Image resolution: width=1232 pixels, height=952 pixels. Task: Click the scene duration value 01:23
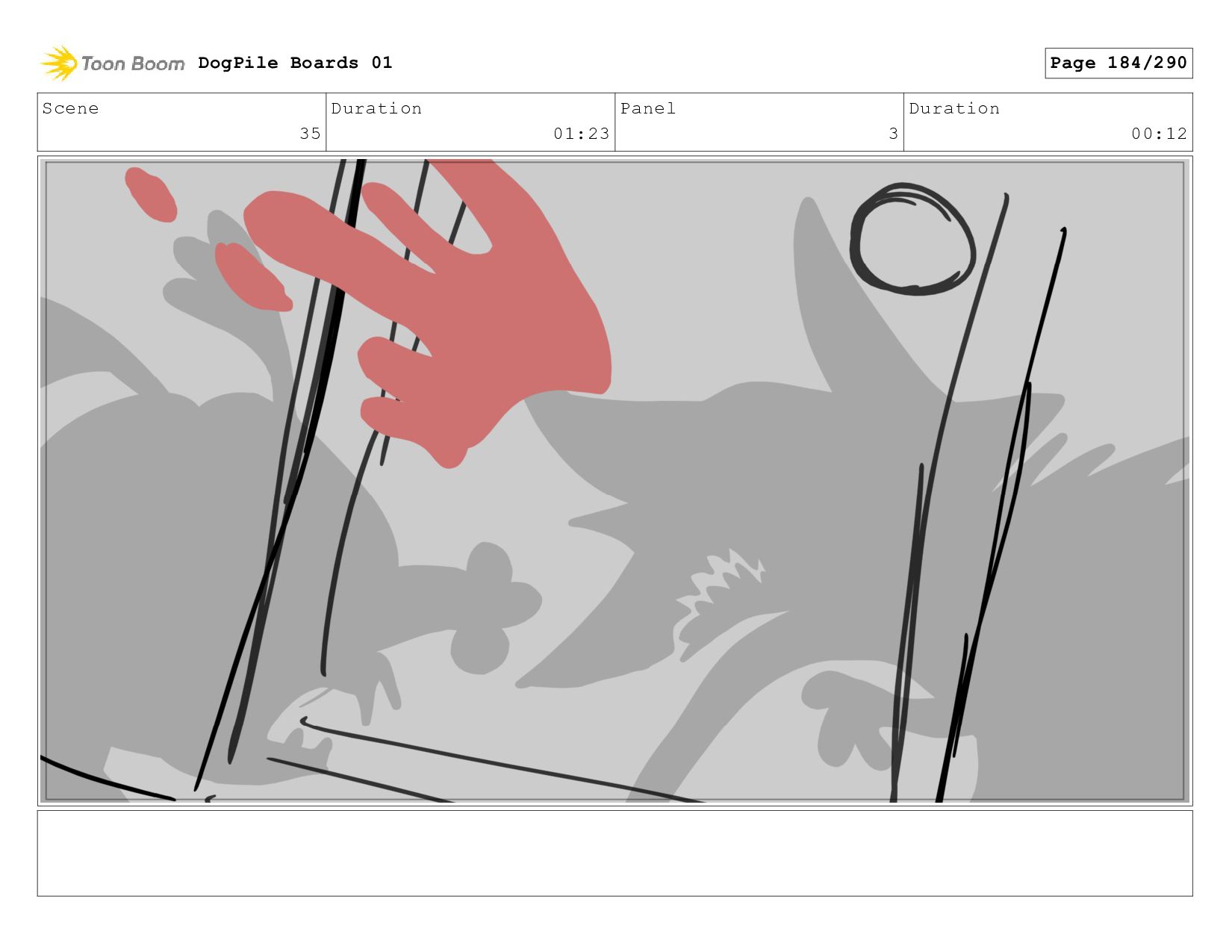coord(581,134)
